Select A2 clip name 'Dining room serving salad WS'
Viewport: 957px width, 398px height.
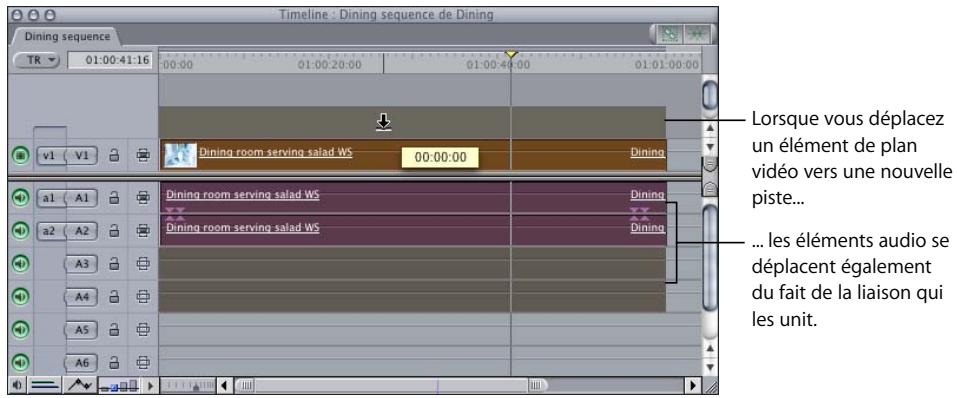point(242,227)
